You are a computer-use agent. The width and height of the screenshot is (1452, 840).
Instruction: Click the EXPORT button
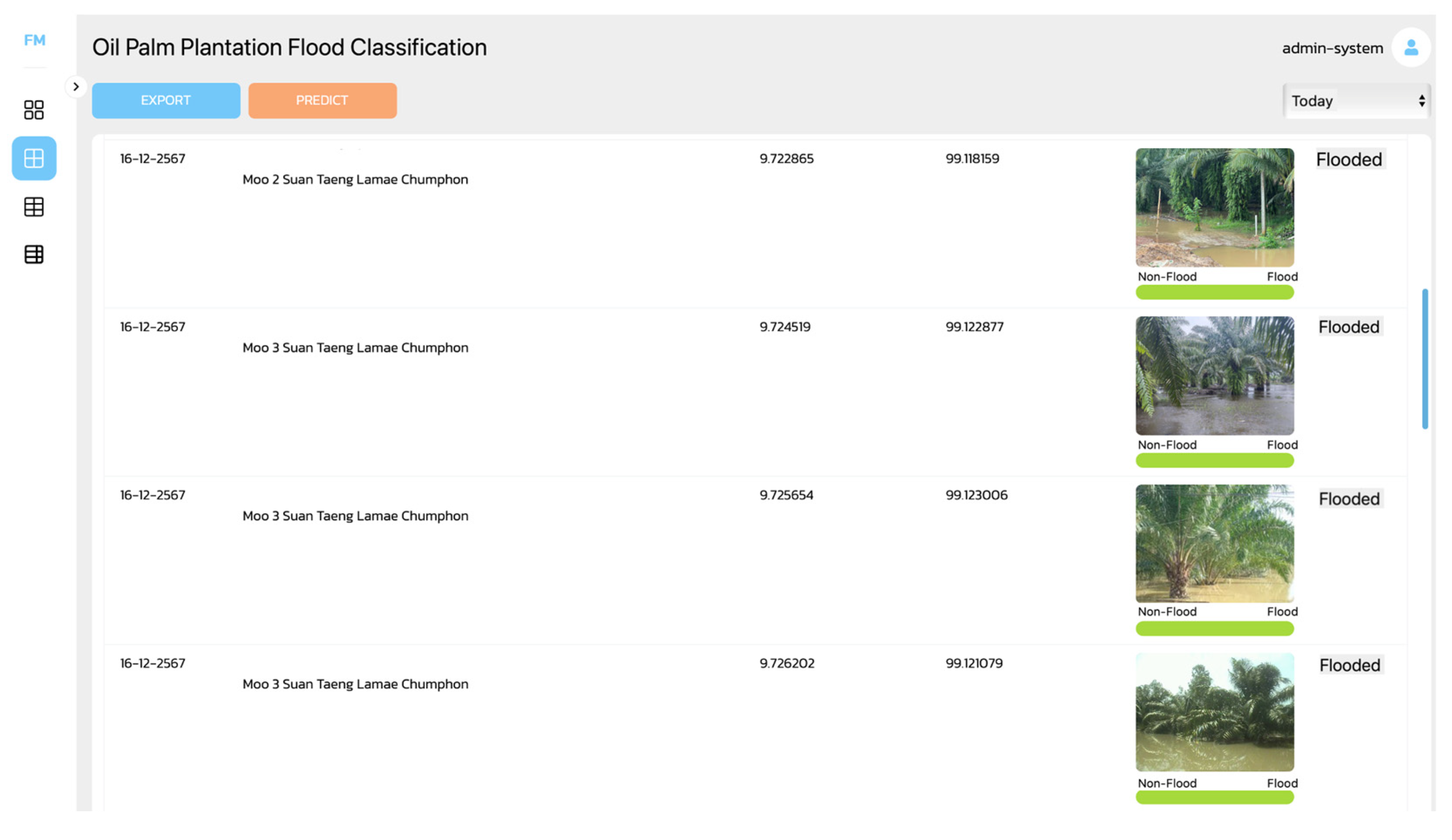tap(166, 101)
